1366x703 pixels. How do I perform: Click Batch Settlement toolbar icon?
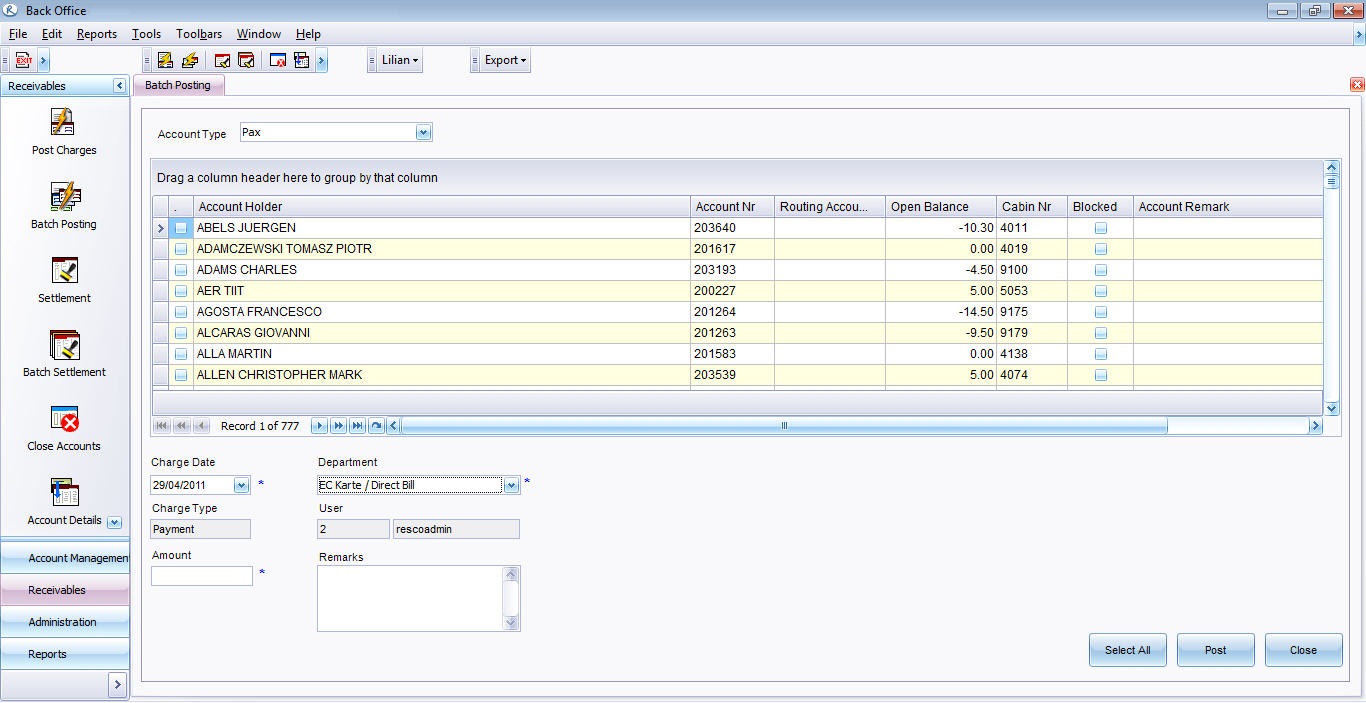point(246,60)
